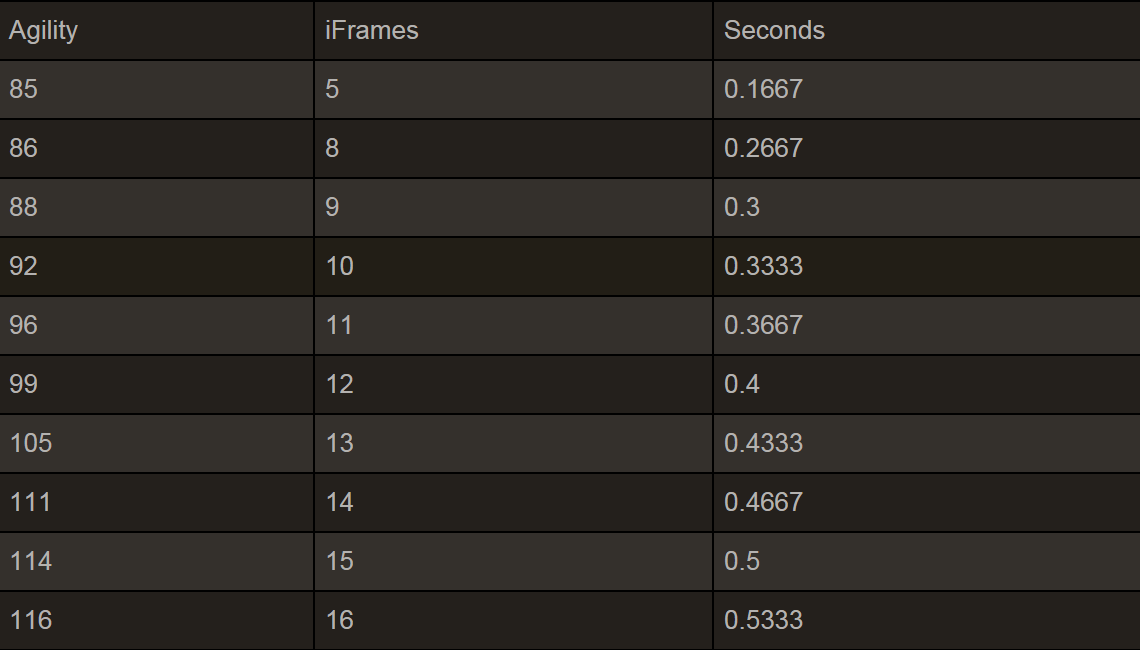The image size is (1140, 650).
Task: Click the Agility value 99
Action: (24, 385)
